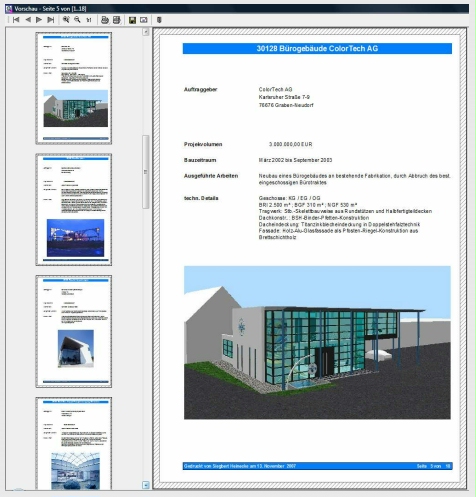
Task: Click the 'Geschosse: KG / EG / OG' line
Action: pyautogui.click(x=289, y=198)
